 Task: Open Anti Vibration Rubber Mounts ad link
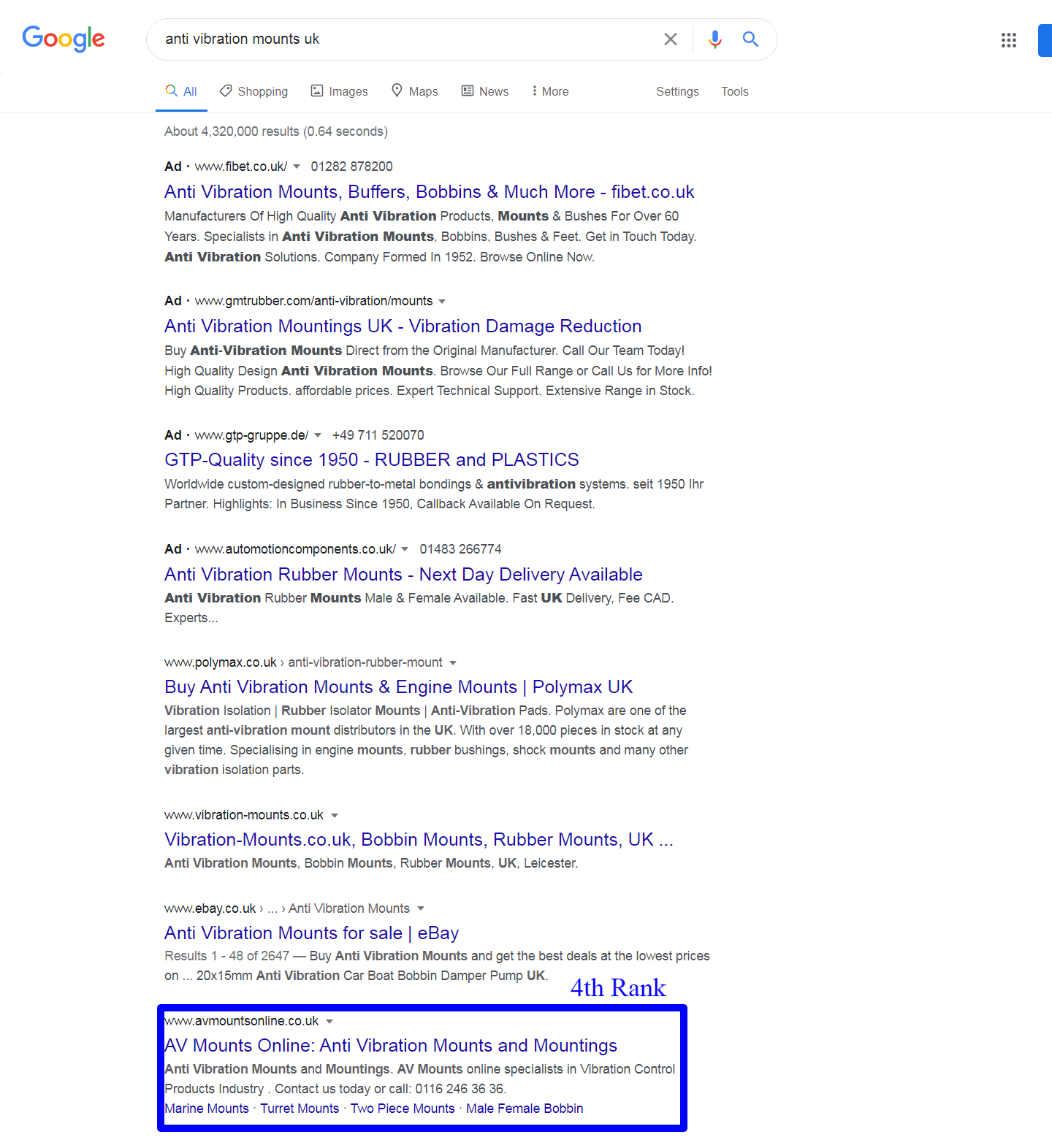403,575
